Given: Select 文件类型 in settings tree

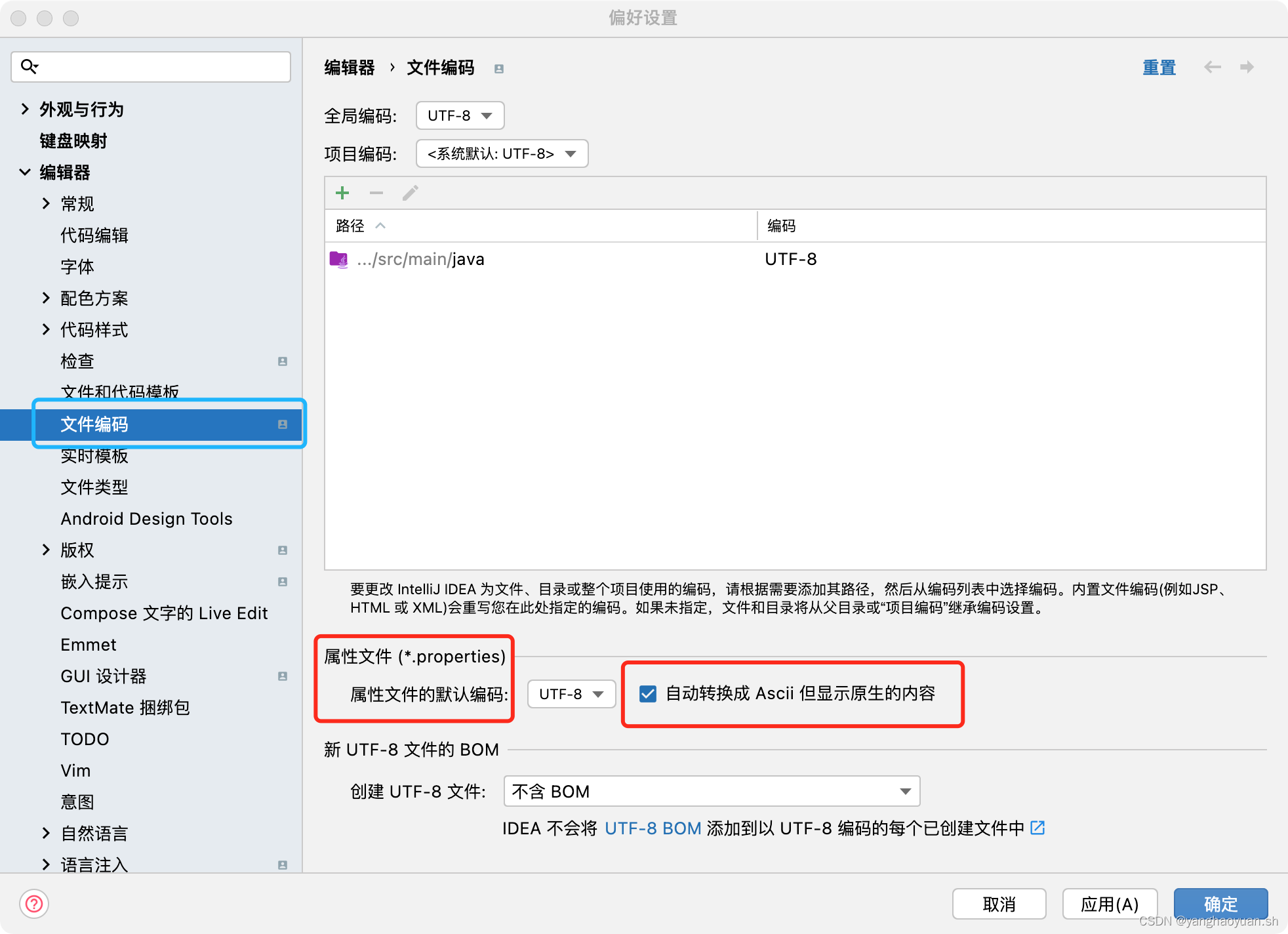Looking at the screenshot, I should click(x=94, y=487).
